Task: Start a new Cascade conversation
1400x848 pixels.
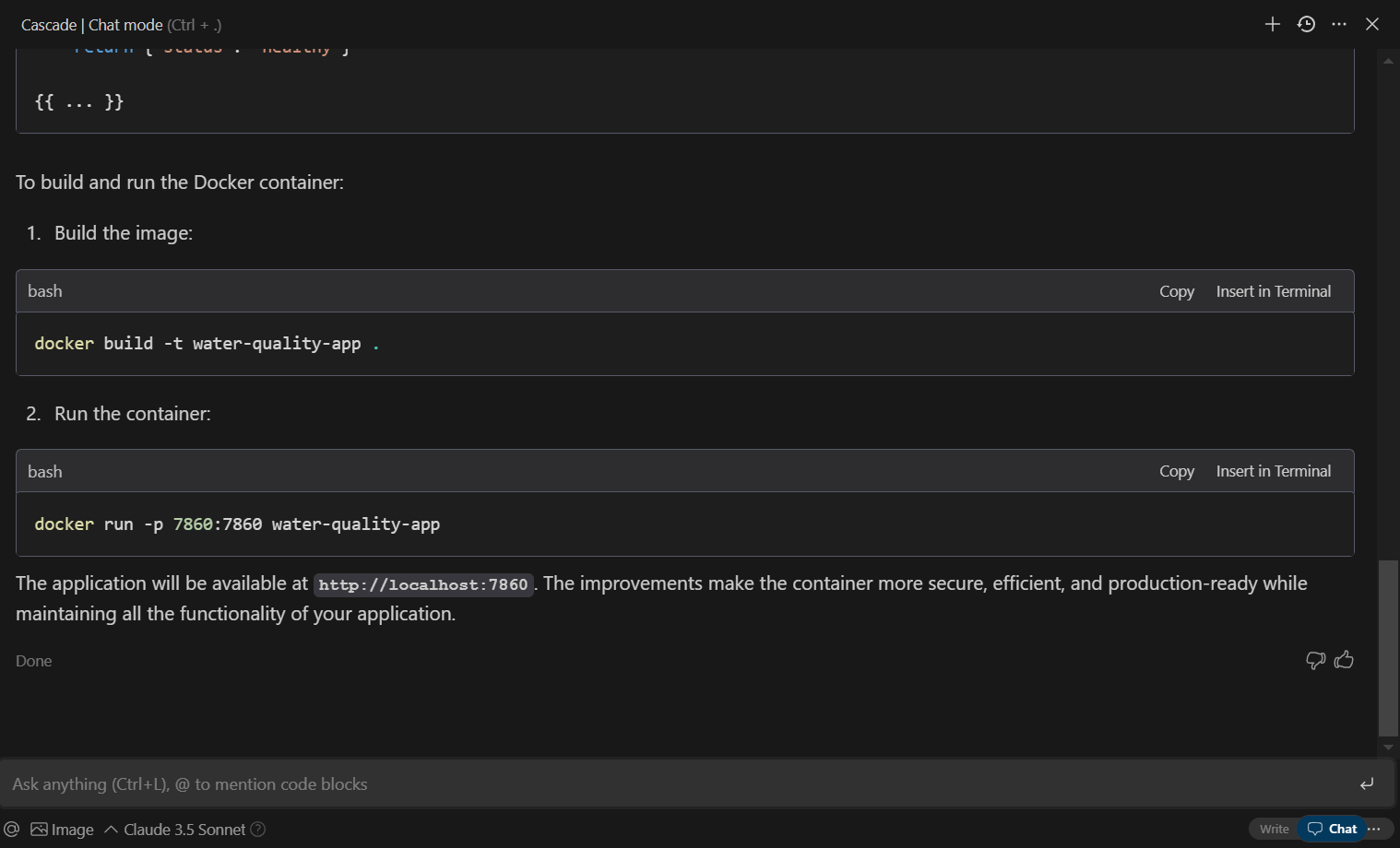Action: [x=1272, y=24]
